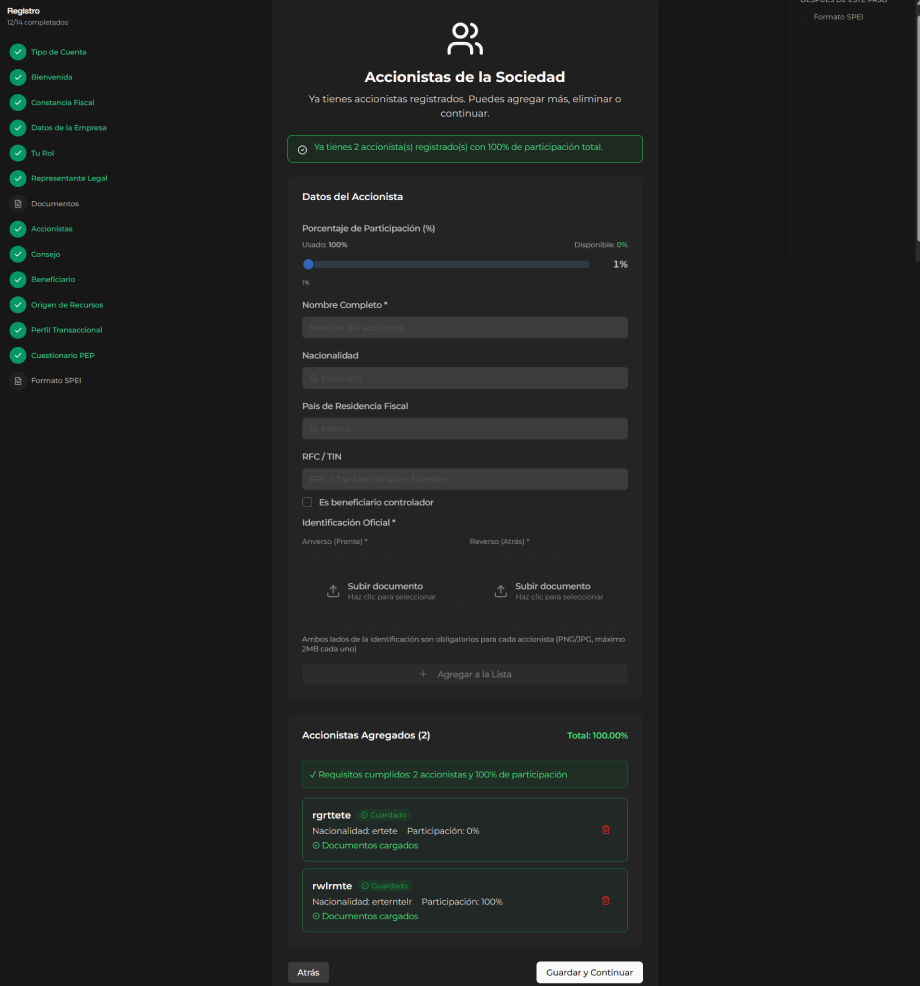Viewport: 920px width, 986px height.
Task: Click Agregar a la Lista button
Action: 465,674
